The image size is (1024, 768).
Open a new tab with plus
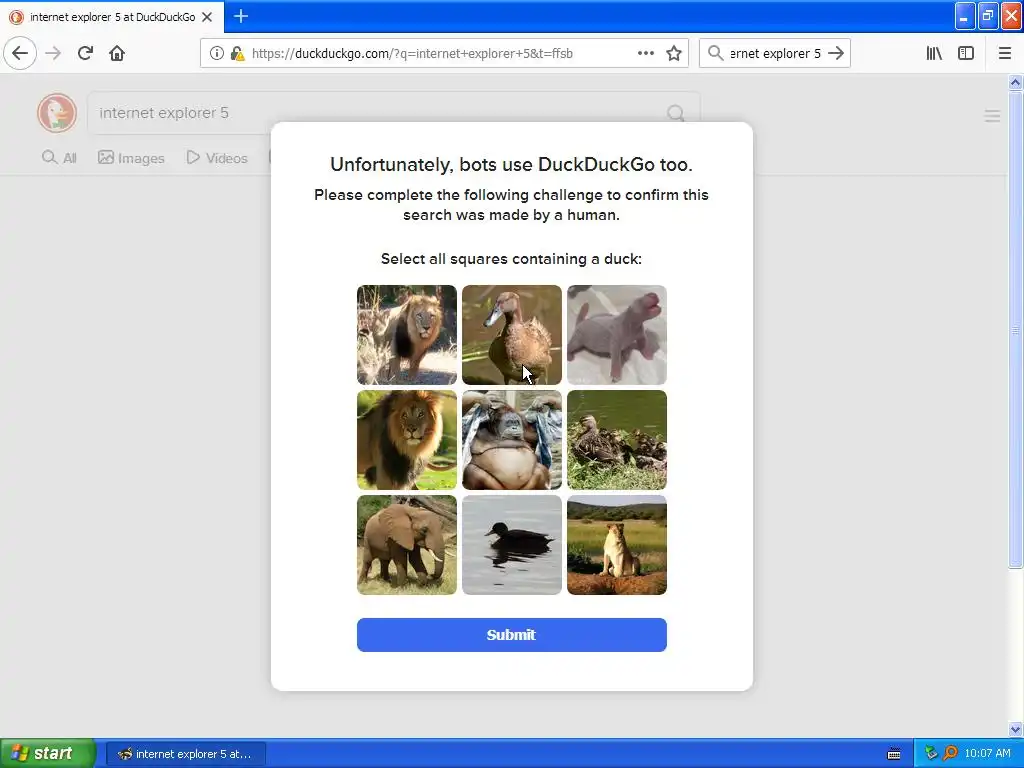240,16
